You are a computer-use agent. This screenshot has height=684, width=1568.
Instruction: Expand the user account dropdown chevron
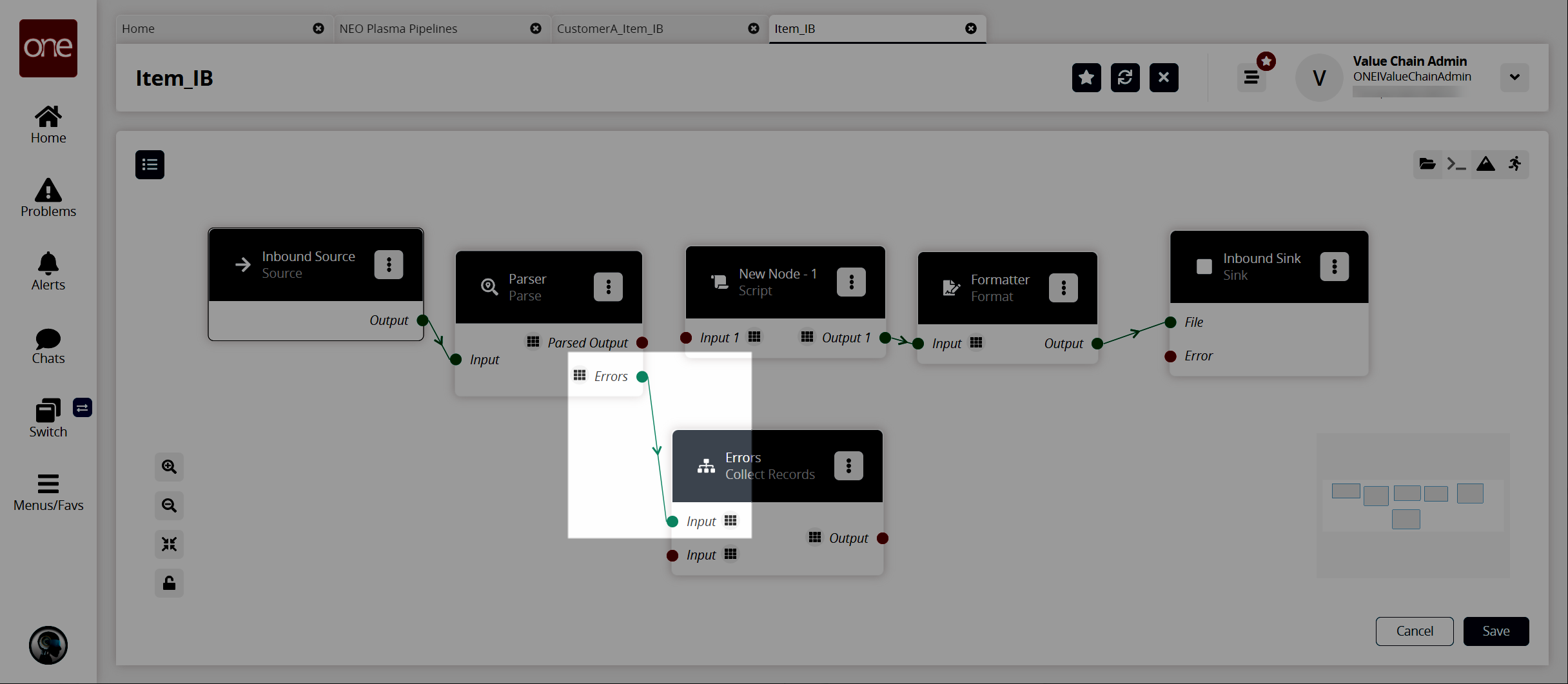[1514, 77]
